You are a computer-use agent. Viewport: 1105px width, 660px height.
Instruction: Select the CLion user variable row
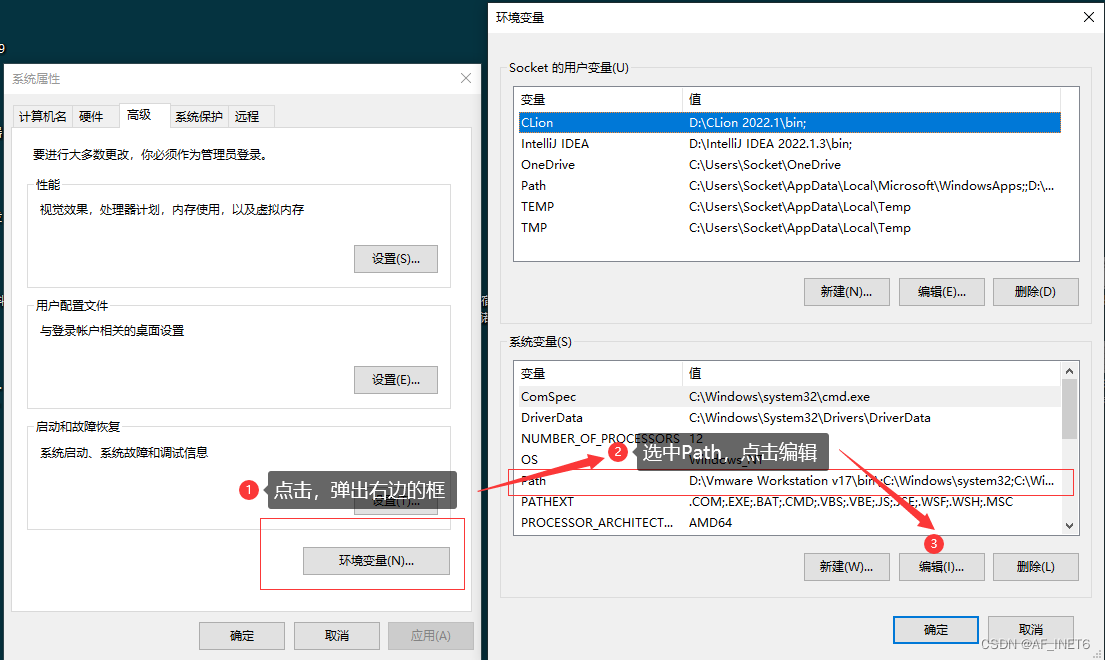pos(789,123)
